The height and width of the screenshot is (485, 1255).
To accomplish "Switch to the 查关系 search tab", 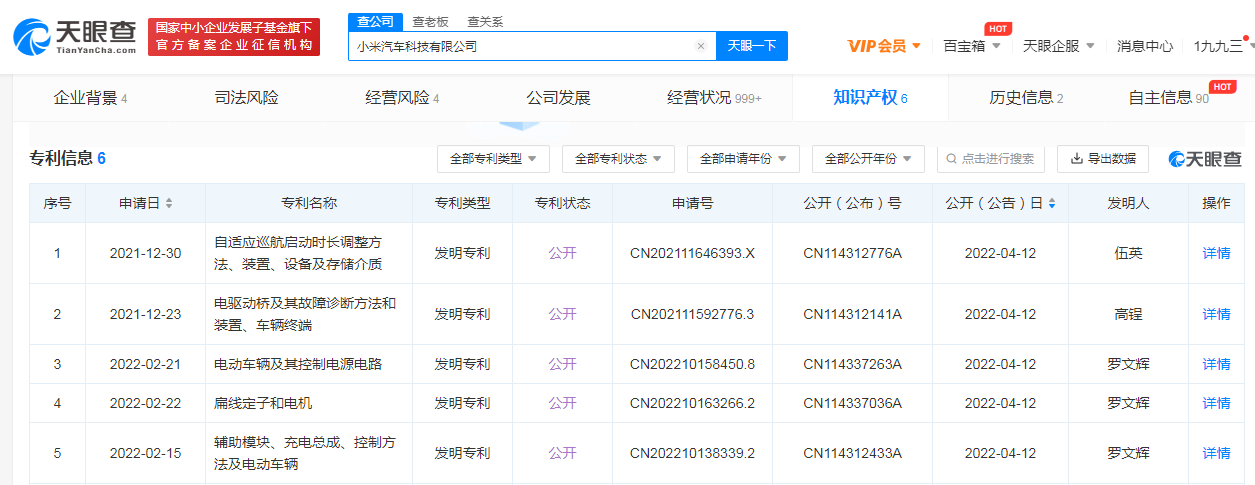I will 485,21.
